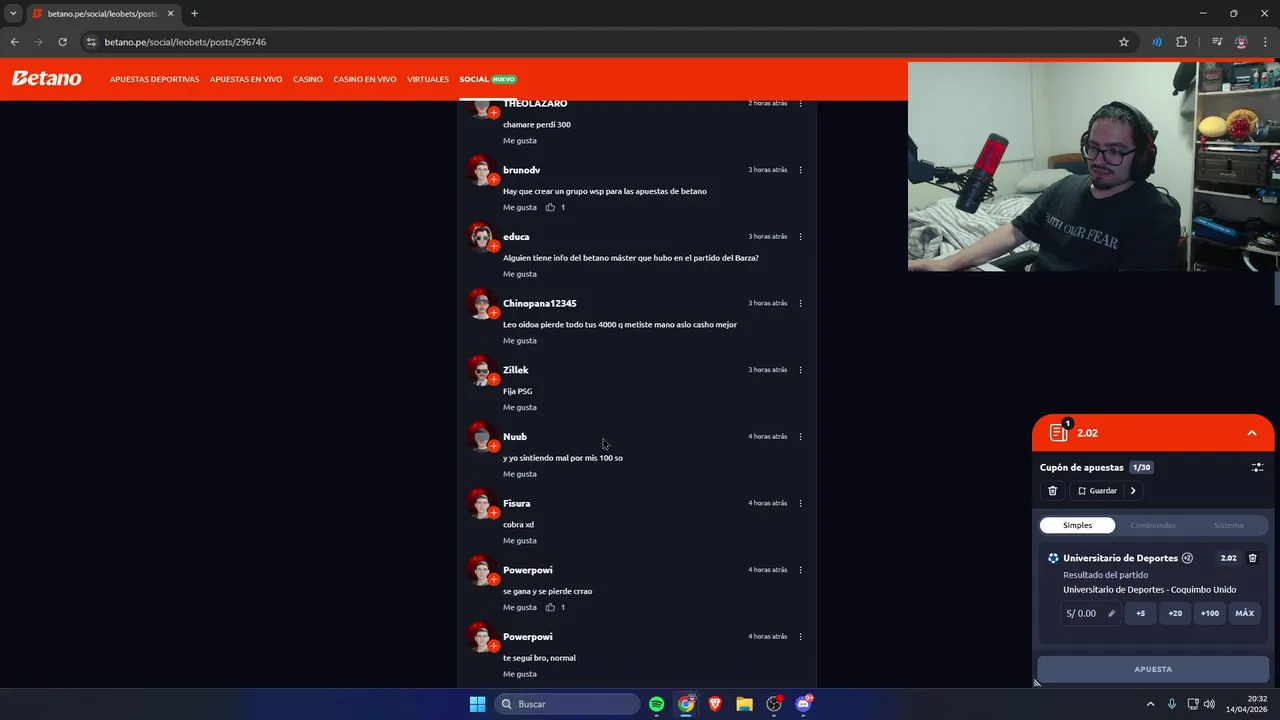
Task: Click the 2.02 odds value on Universitario bet
Action: pyautogui.click(x=1229, y=558)
